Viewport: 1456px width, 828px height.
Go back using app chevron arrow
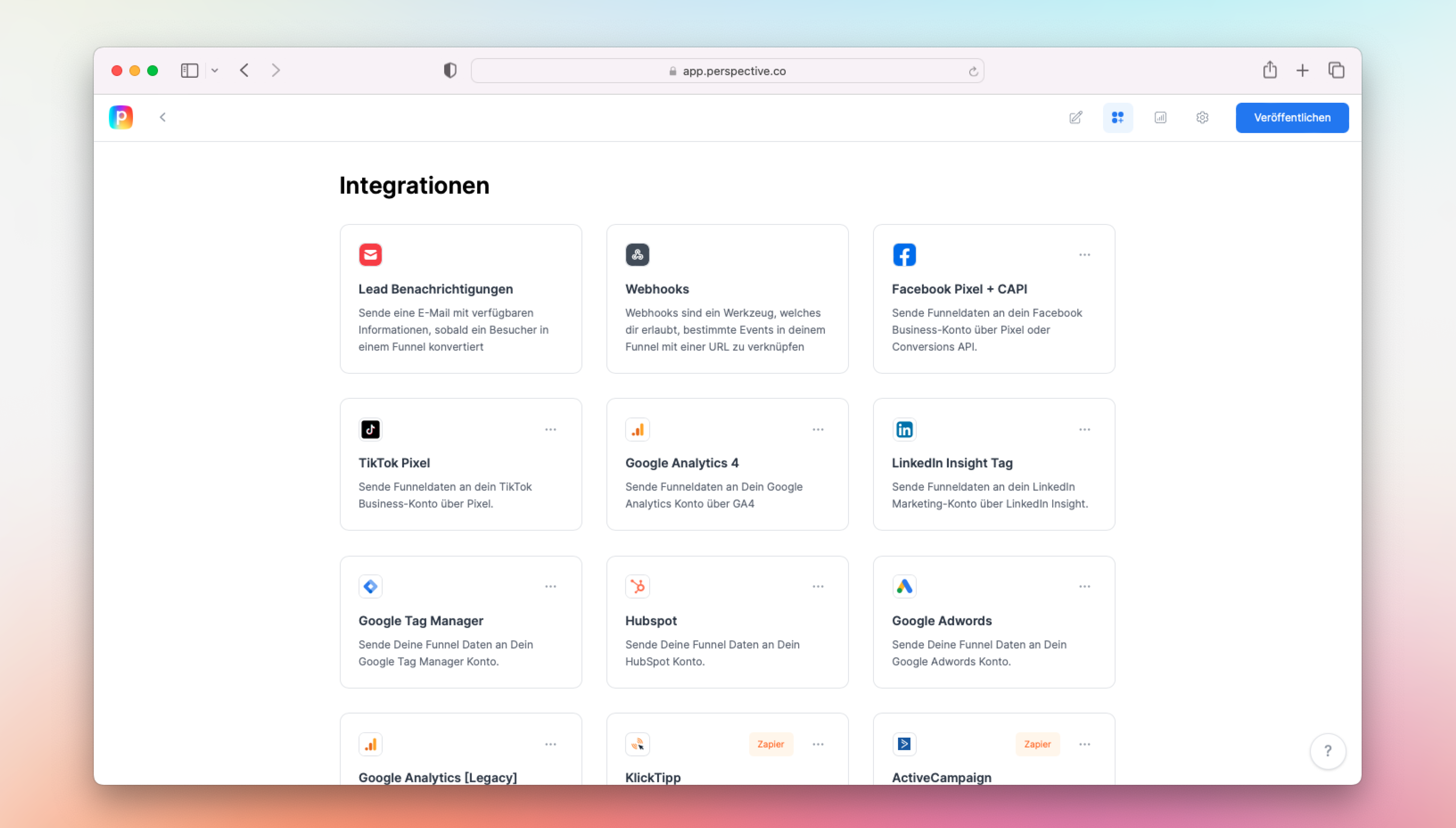click(x=163, y=117)
